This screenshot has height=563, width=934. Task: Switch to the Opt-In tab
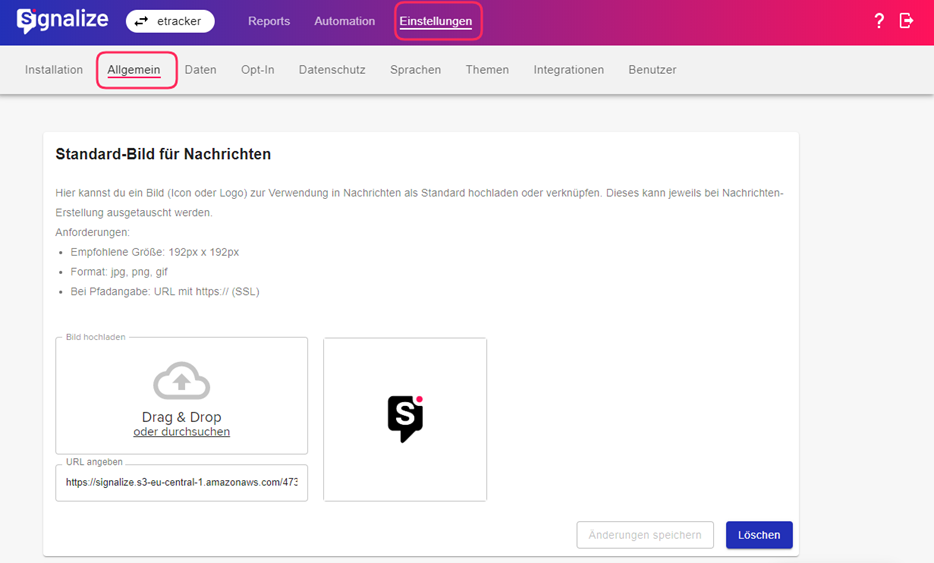coord(258,70)
